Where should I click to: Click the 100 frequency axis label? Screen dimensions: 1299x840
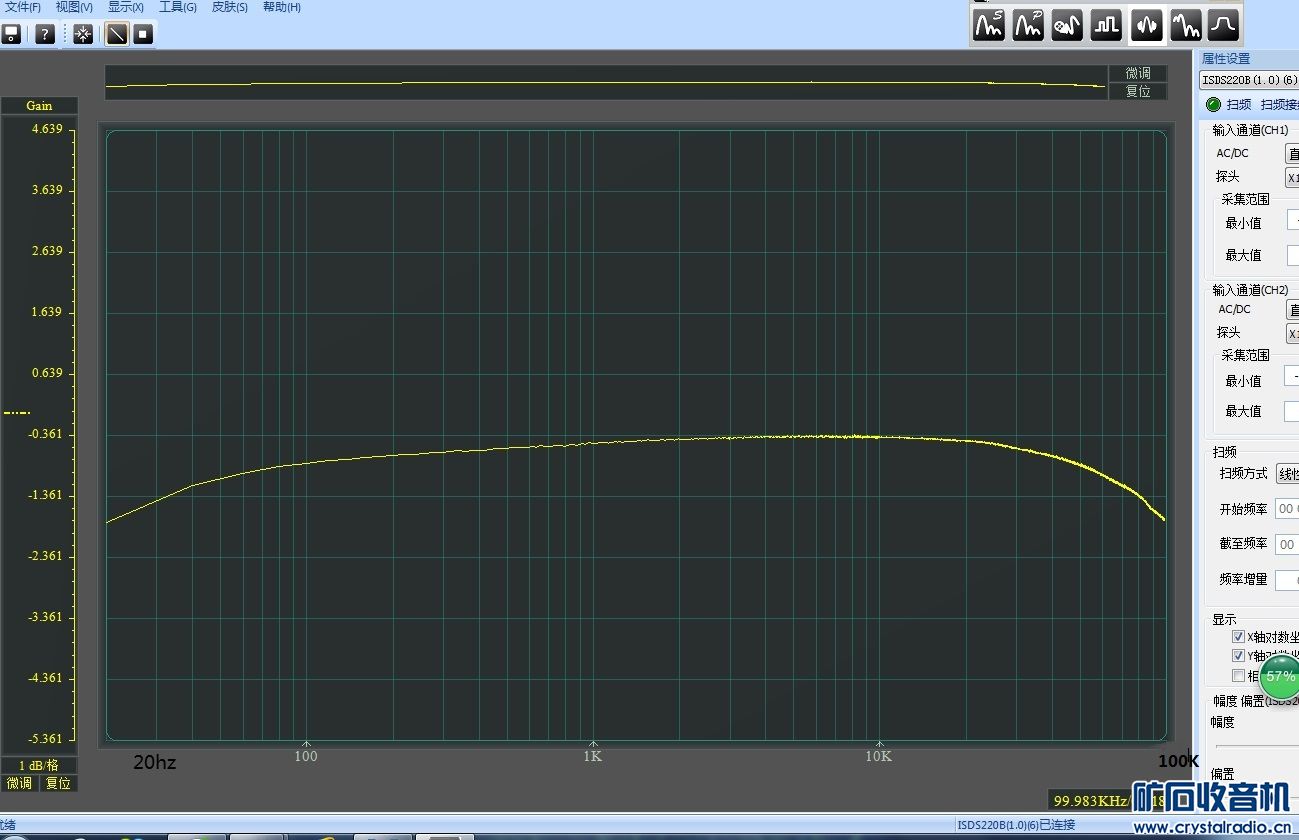306,756
